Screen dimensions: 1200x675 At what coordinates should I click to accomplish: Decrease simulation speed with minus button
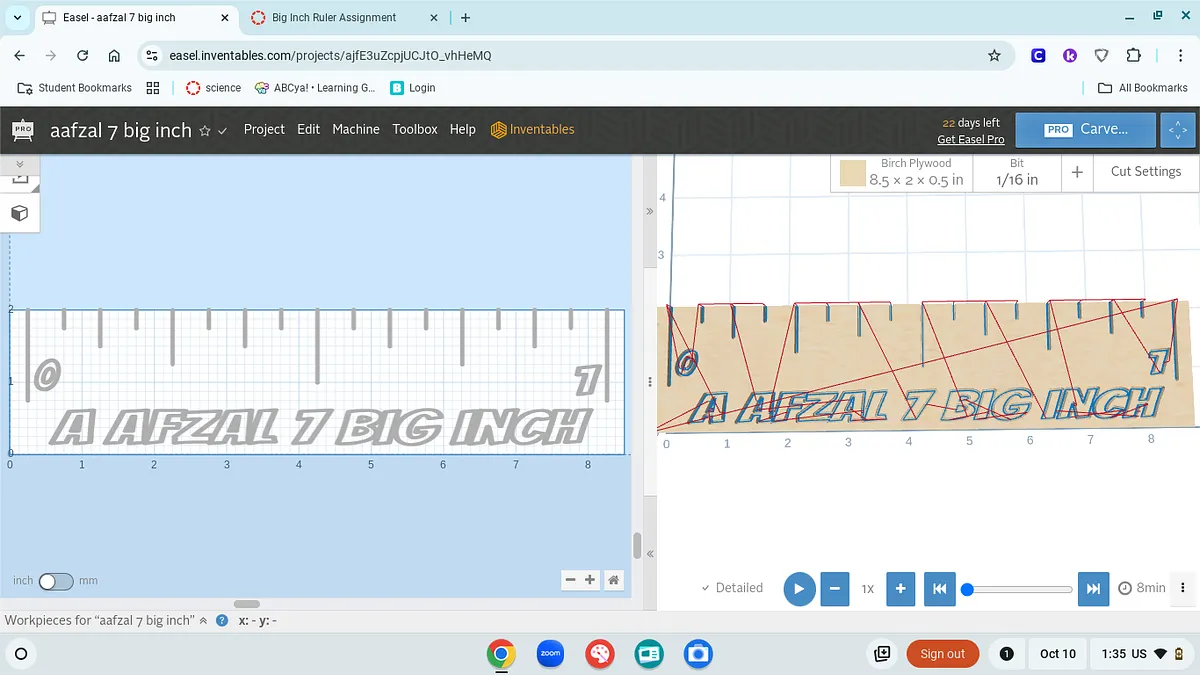click(834, 588)
